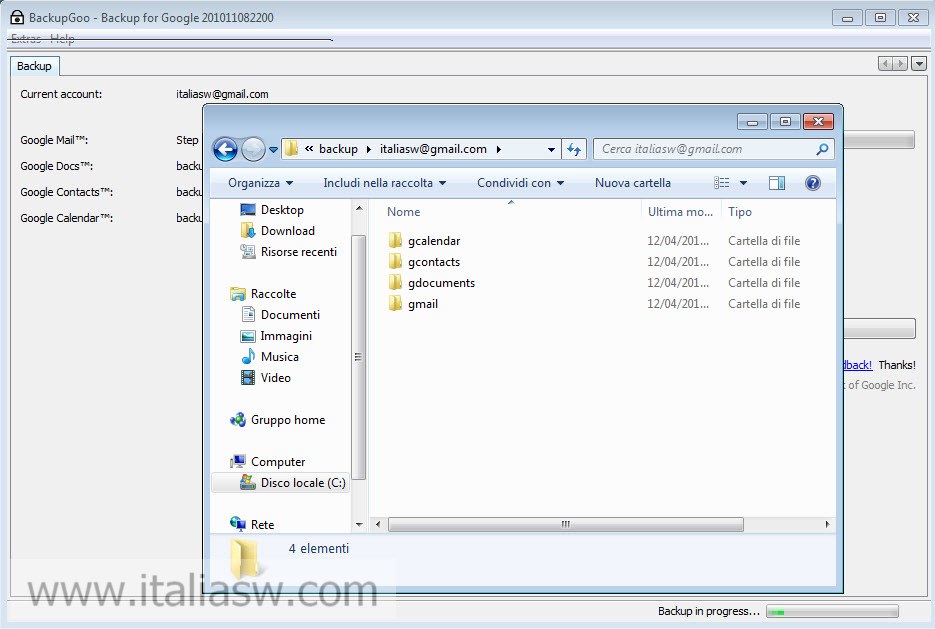Screen dimensions: 935x629
Task: Toggle the preview pane icon
Action: (777, 183)
